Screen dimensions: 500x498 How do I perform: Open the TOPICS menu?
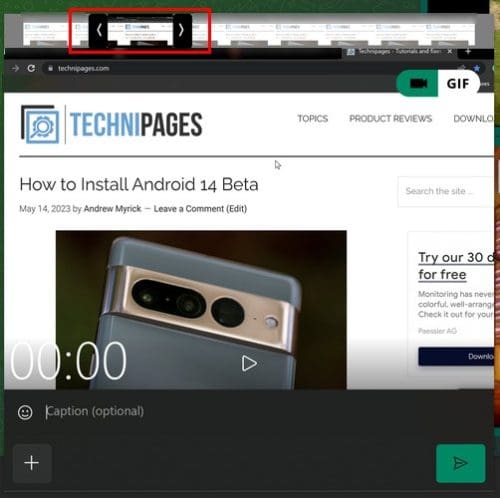point(313,119)
